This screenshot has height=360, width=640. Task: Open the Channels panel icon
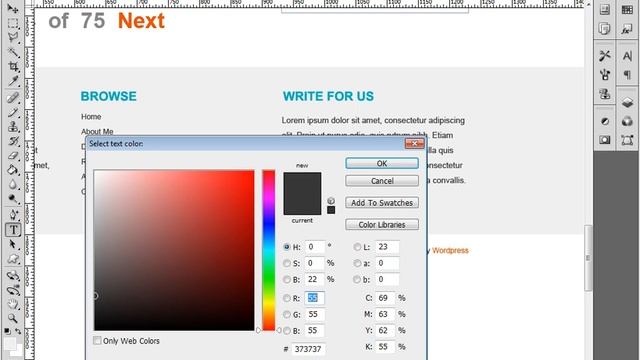tap(627, 122)
